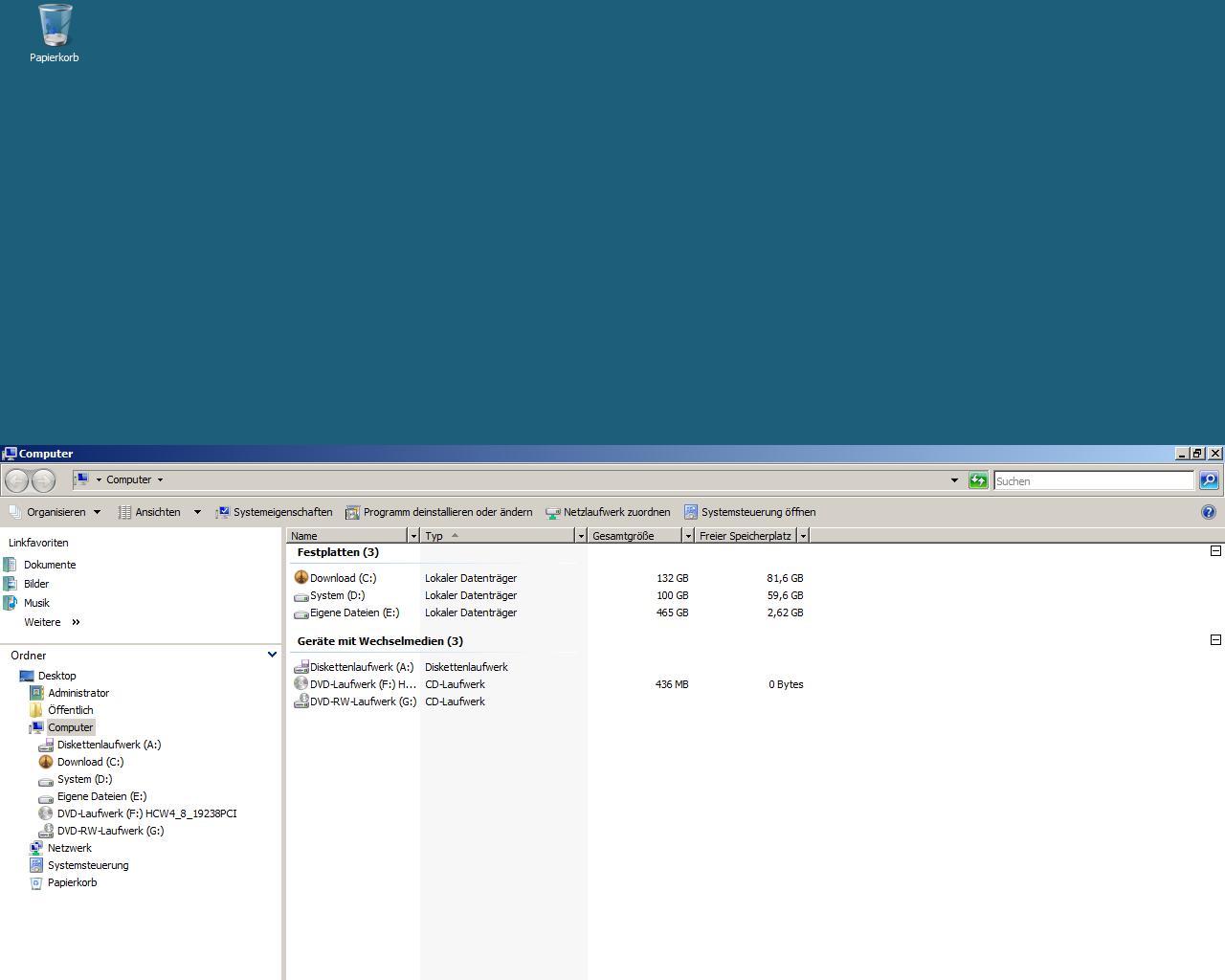
Task: Collapse the Ordner pane chevron
Action: click(272, 656)
